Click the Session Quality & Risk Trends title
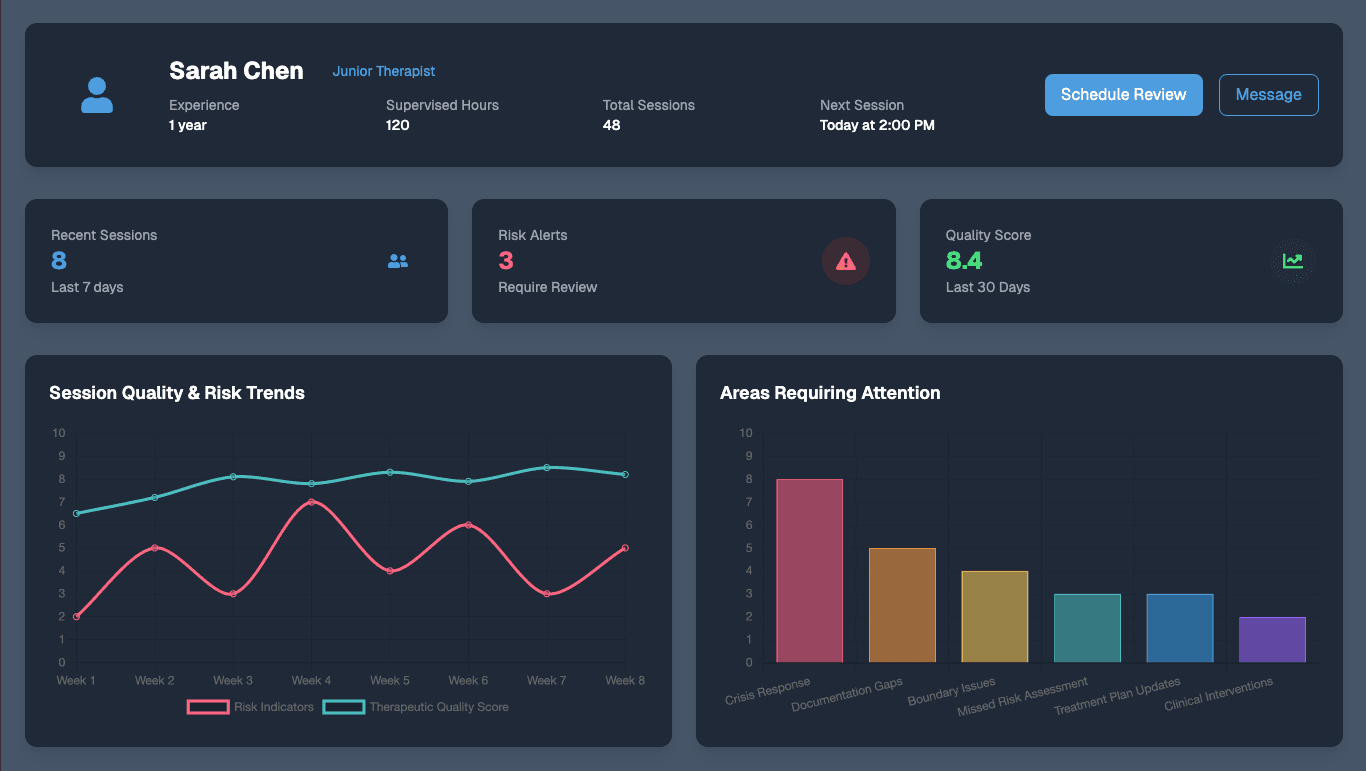The width and height of the screenshot is (1366, 771). point(177,393)
